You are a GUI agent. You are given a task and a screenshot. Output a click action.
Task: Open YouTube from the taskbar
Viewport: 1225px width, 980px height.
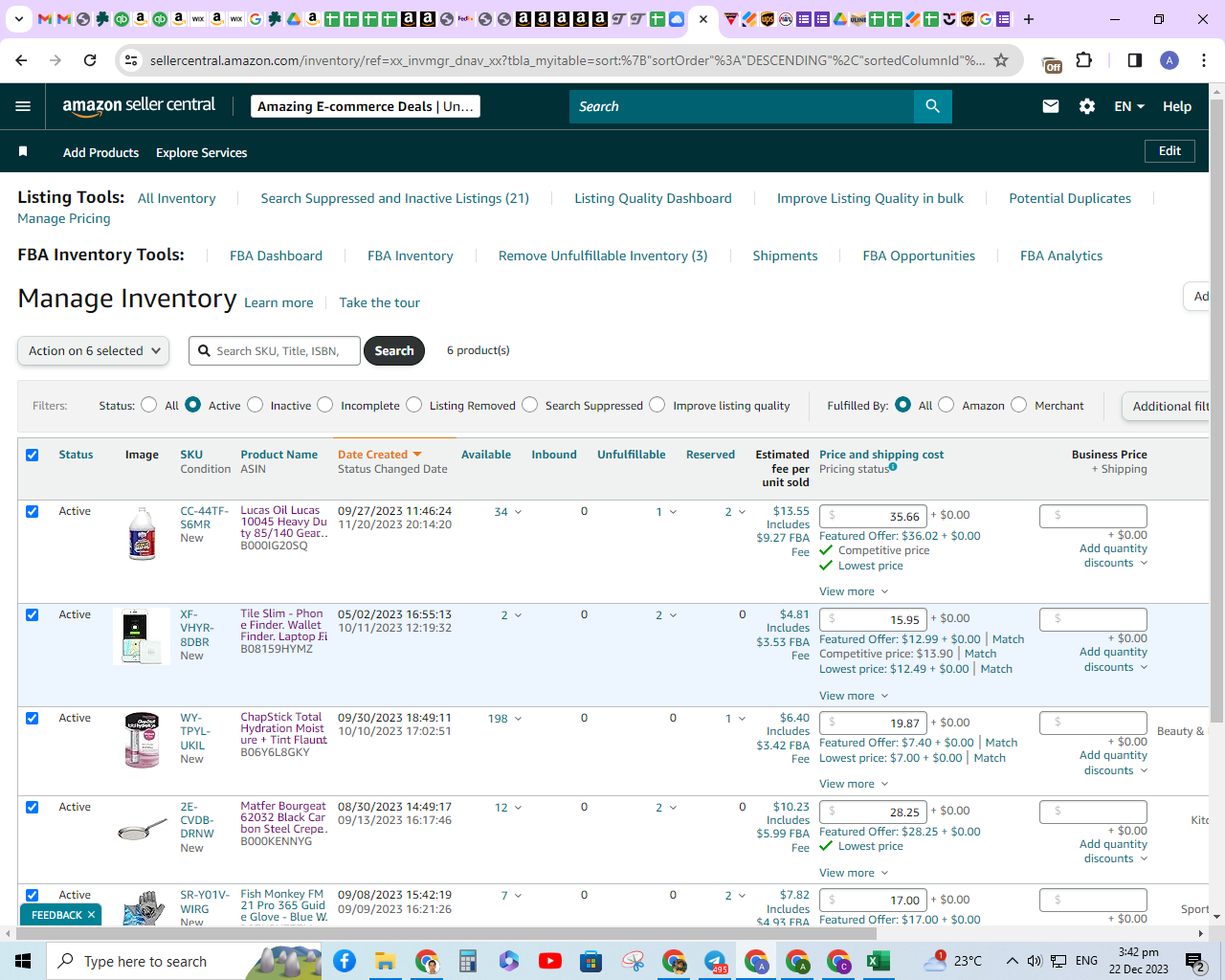(x=550, y=961)
